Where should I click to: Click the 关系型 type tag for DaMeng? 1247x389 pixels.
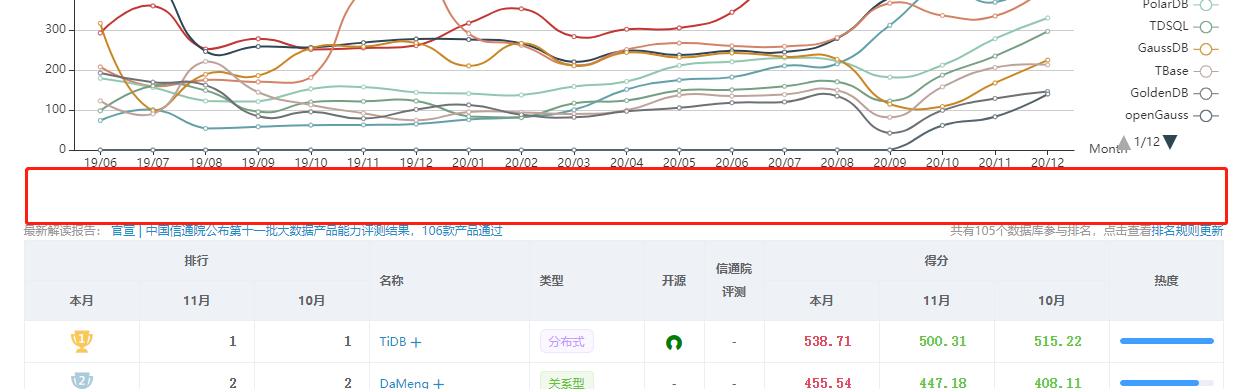[x=567, y=382]
